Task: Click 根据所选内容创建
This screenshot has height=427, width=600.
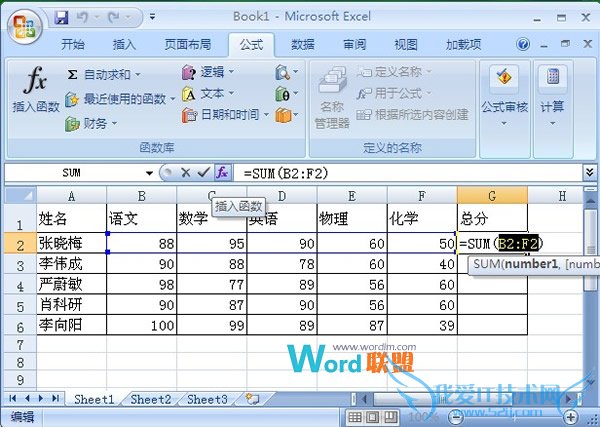Action: pos(412,115)
